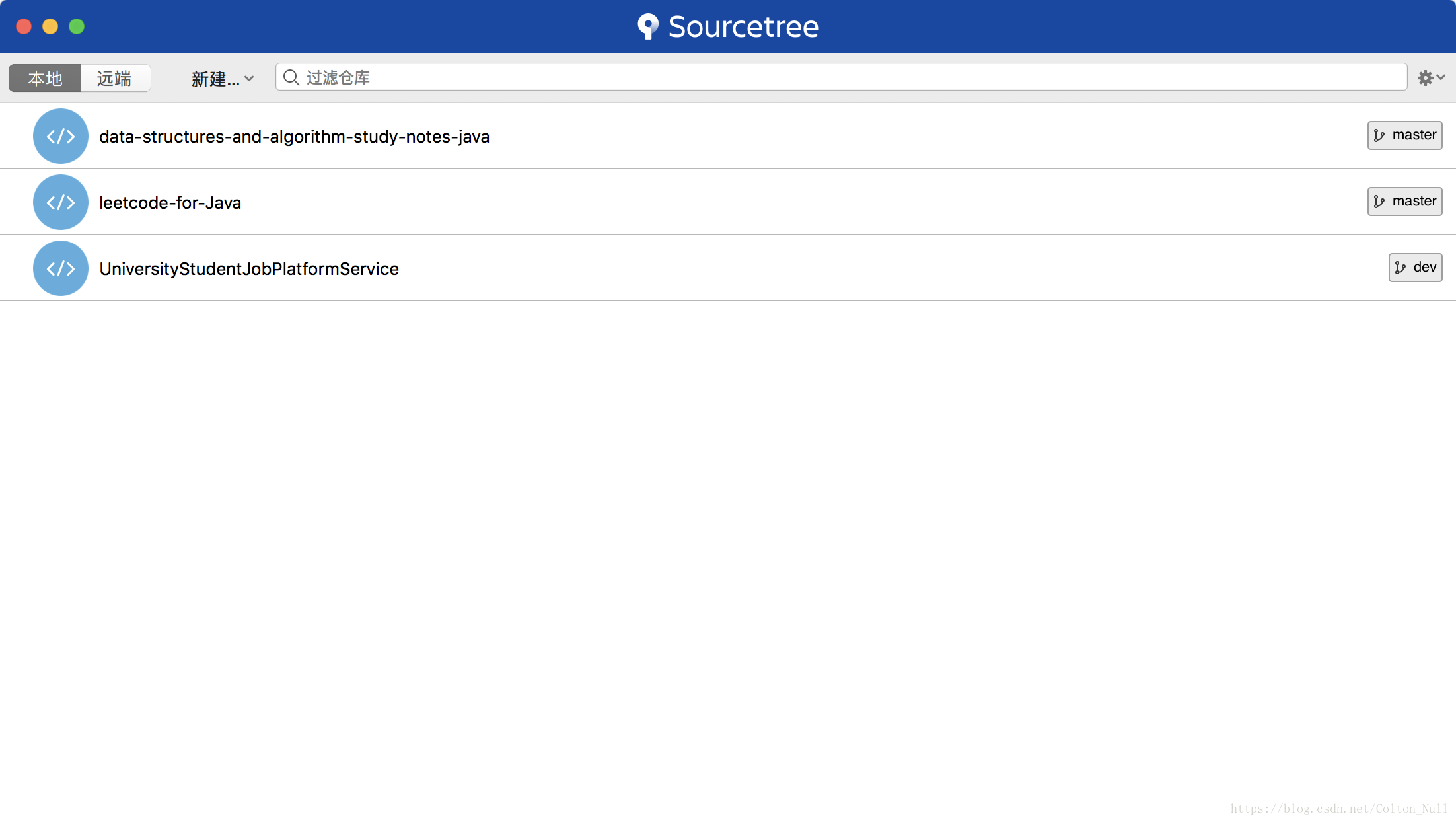Viewport: 1456px width, 822px height.
Task: Switch to the 本地 (Local) tab
Action: (x=45, y=78)
